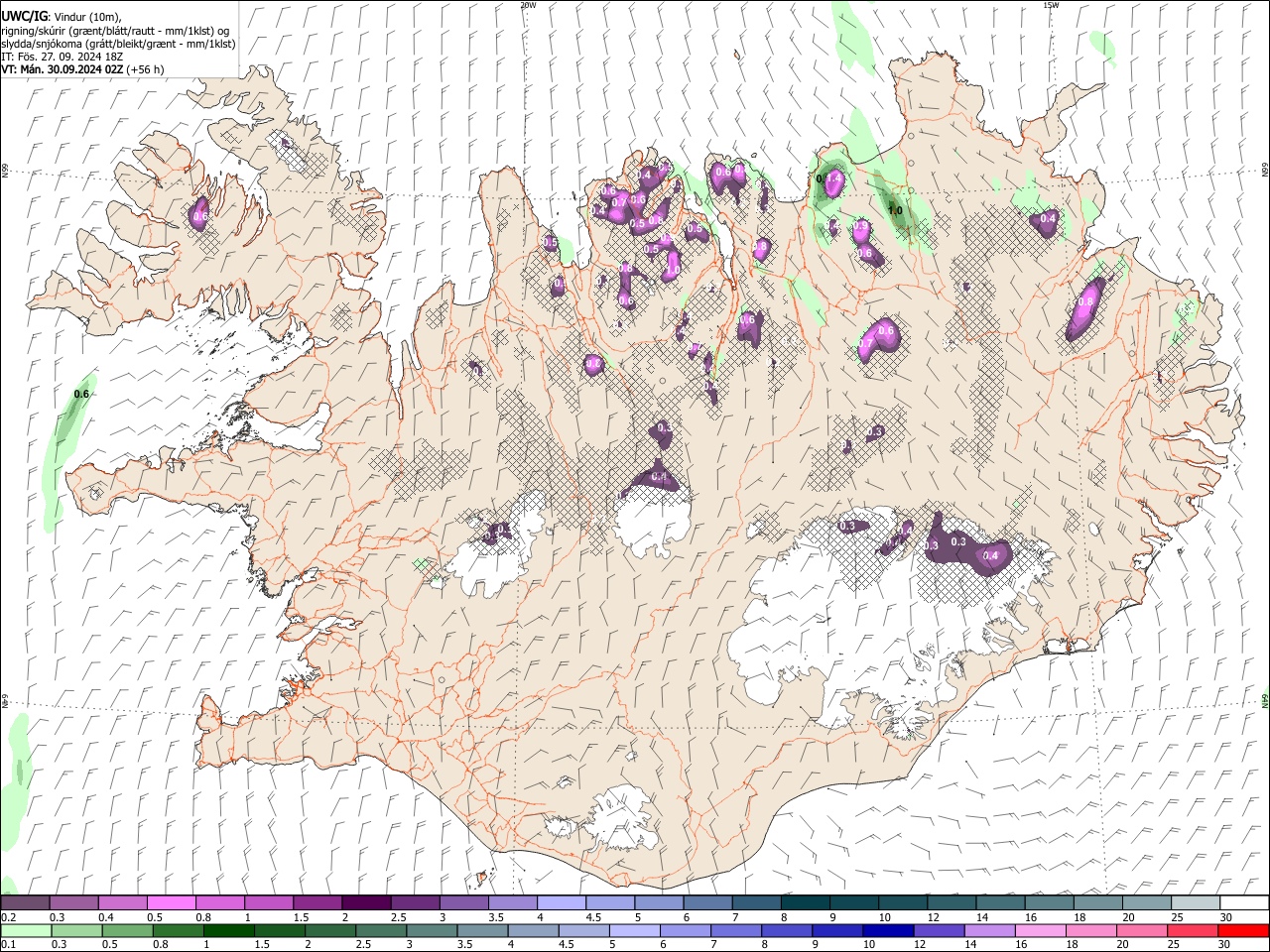Click the black '0.6' label over western sea
Viewport: 1270px width, 952px height.
(x=81, y=394)
